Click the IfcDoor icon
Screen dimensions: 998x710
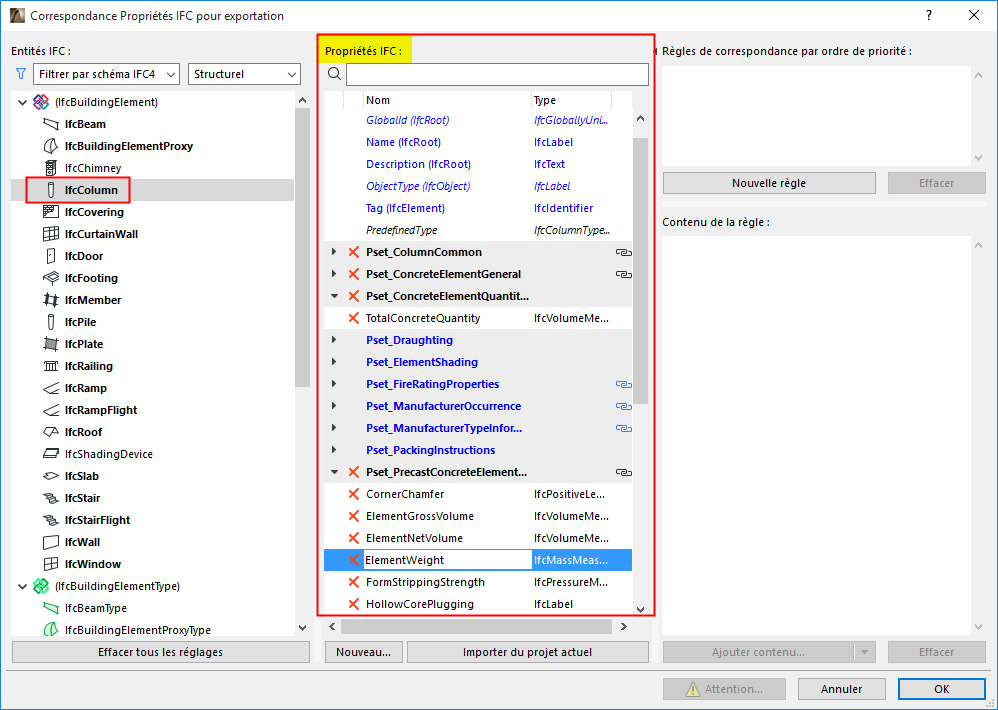[51, 256]
